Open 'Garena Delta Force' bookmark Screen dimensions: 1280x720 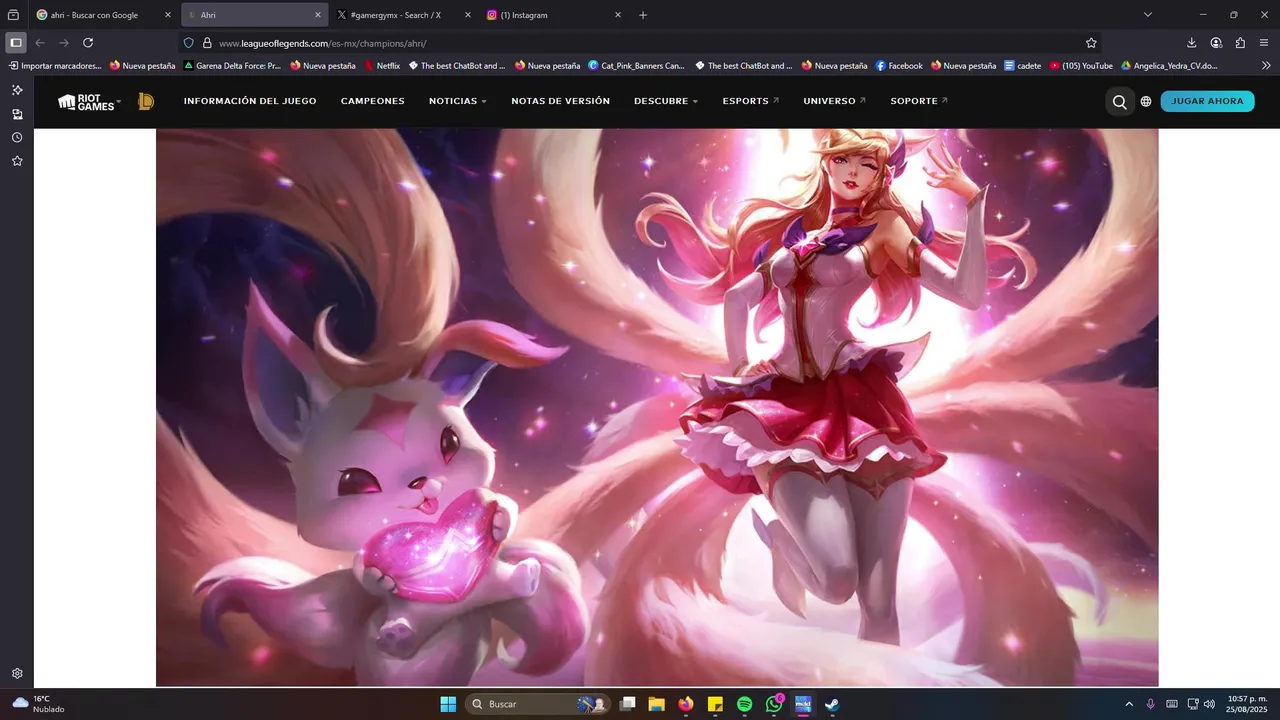[232, 66]
